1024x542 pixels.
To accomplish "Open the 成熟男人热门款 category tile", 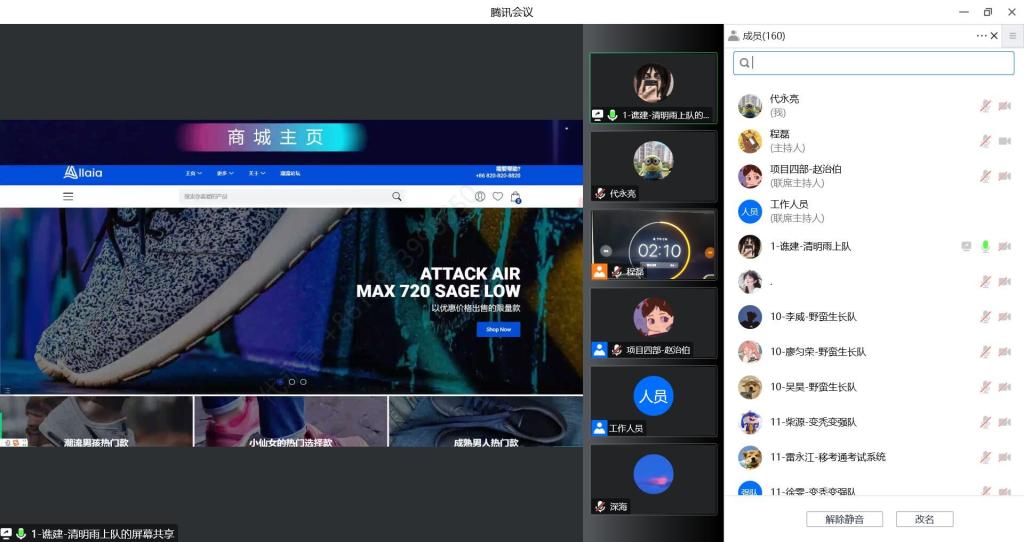I will [x=486, y=422].
